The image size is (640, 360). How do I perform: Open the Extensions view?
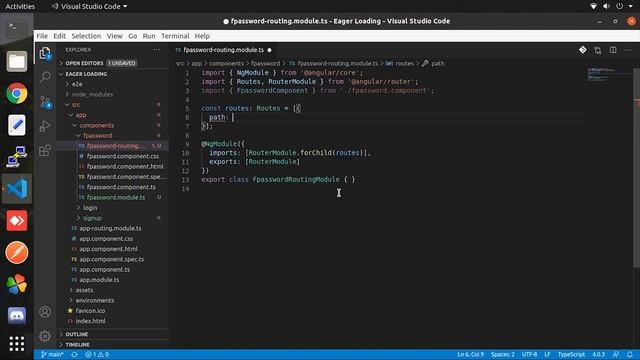(45, 150)
